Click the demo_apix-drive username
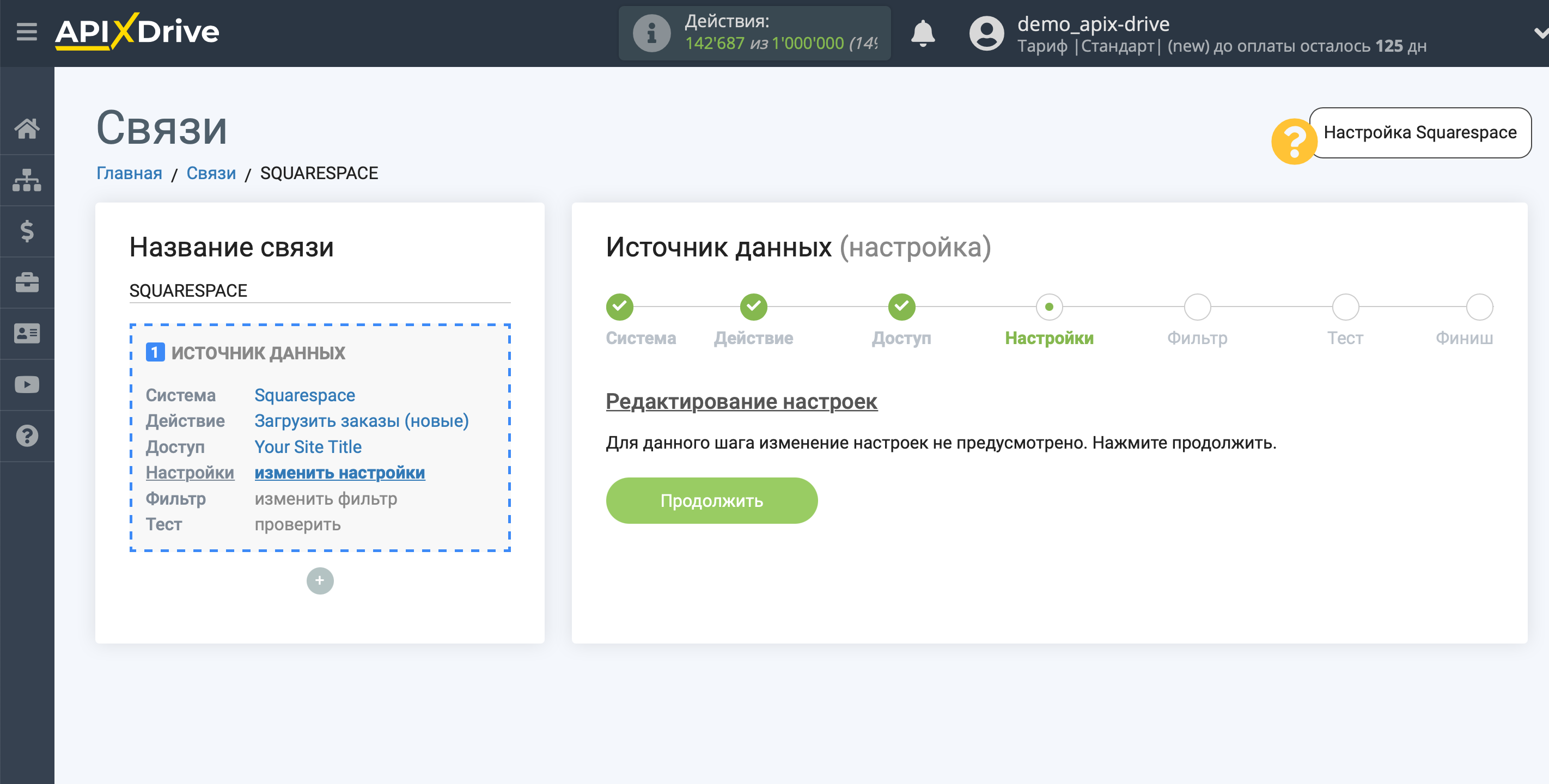1549x784 pixels. 1093,24
